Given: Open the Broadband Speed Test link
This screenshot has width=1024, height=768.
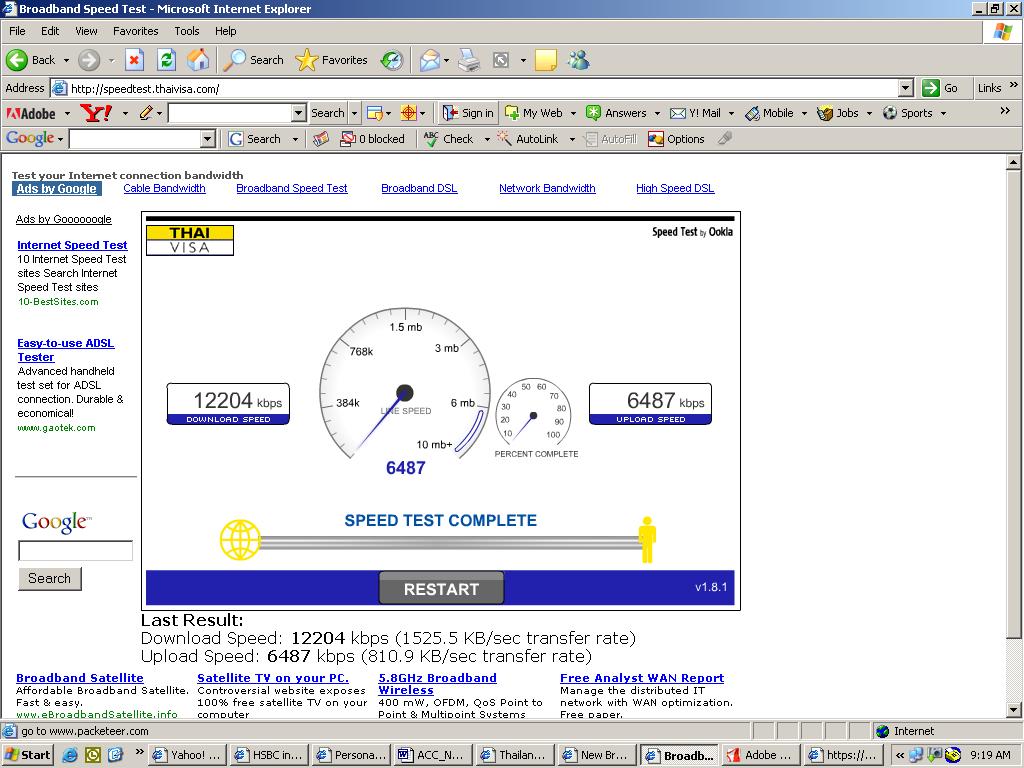Looking at the screenshot, I should [292, 188].
